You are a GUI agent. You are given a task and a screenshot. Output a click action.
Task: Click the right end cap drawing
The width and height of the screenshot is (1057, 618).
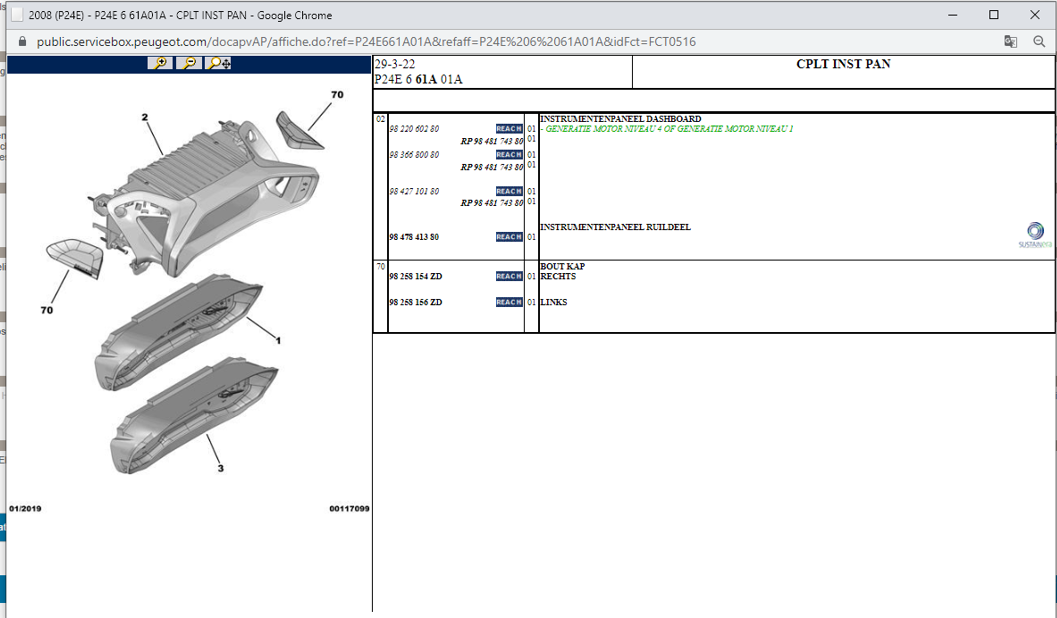point(299,131)
